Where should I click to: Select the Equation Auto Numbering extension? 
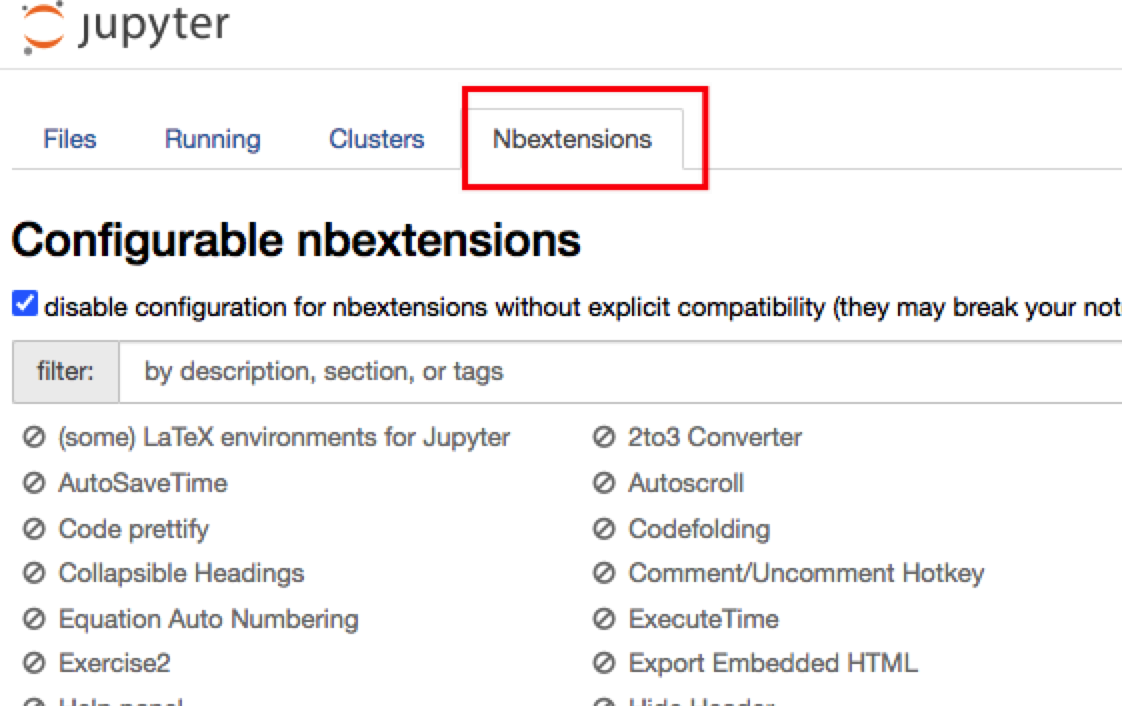coord(208,620)
